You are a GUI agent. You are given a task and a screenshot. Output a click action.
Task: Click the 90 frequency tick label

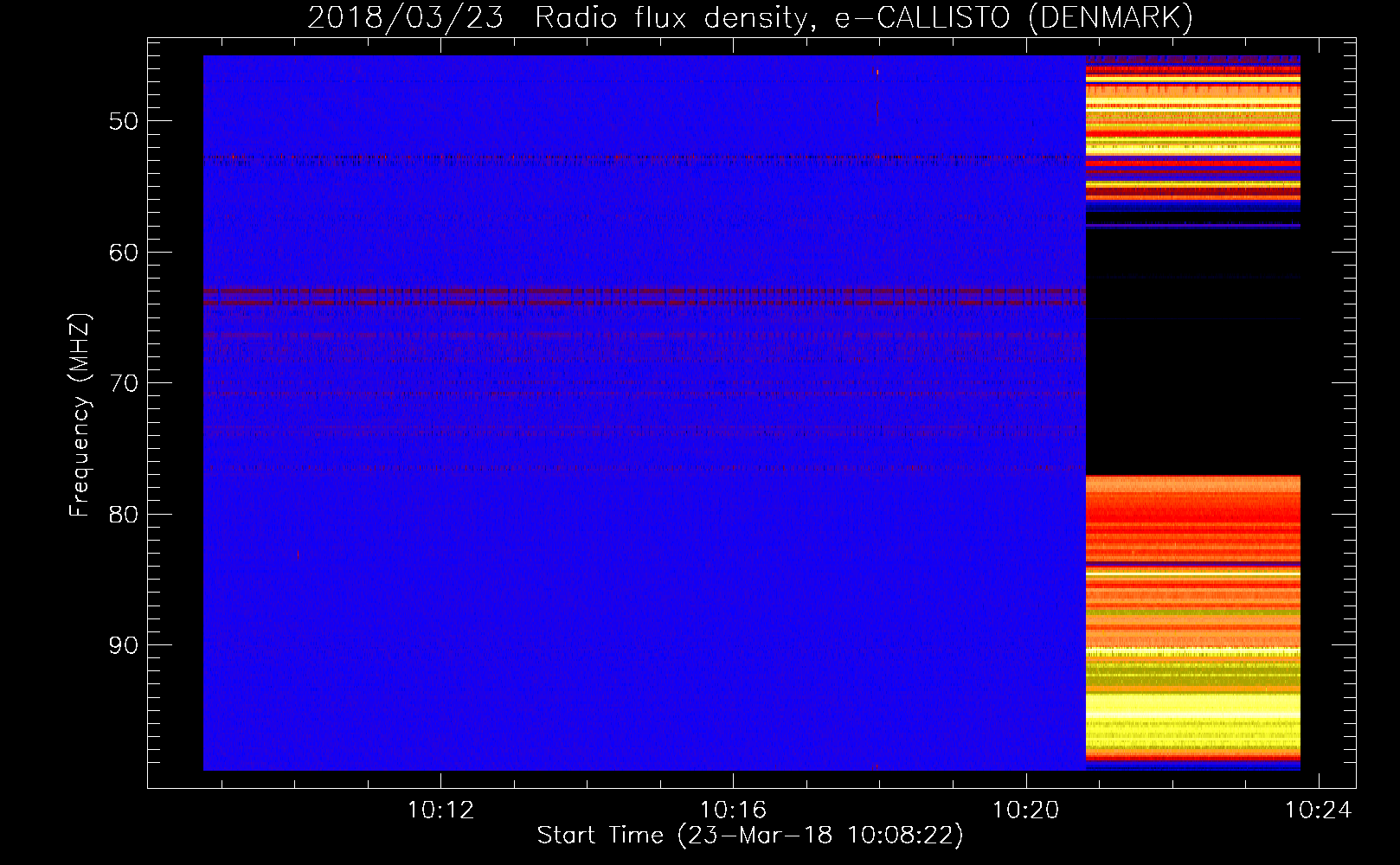click(x=124, y=645)
